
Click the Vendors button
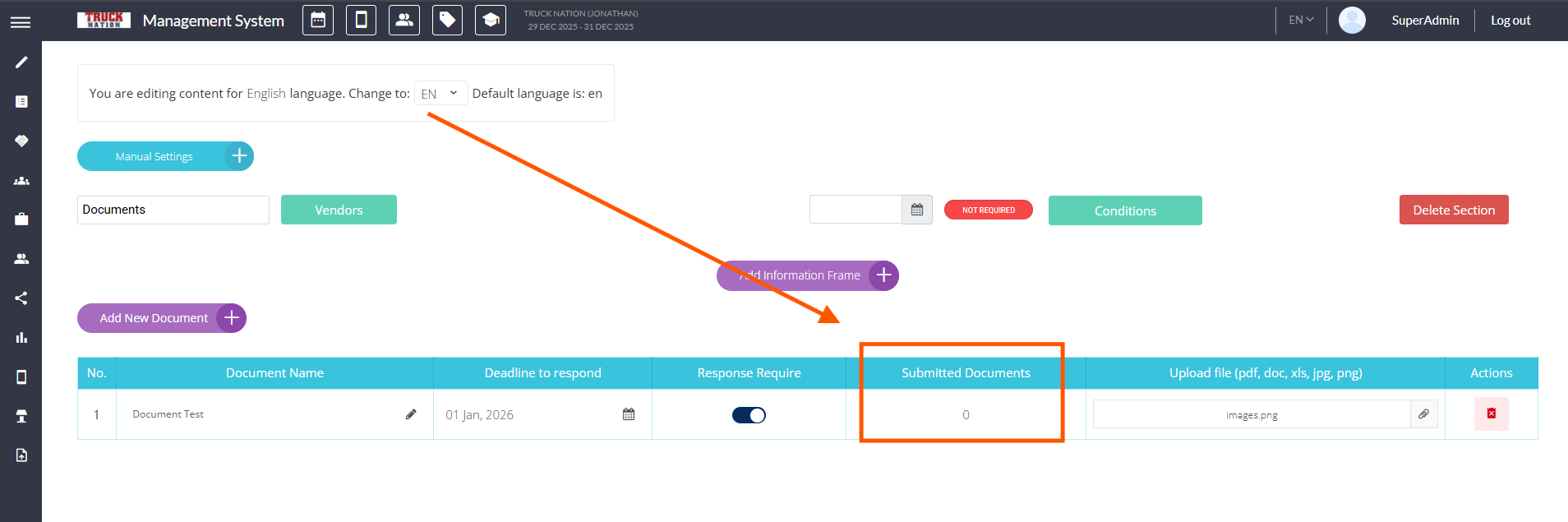tap(339, 210)
